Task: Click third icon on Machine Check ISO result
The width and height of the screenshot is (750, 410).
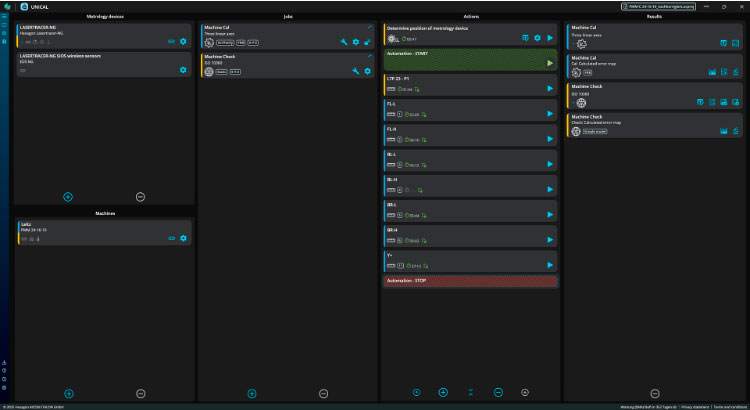Action: pos(724,102)
